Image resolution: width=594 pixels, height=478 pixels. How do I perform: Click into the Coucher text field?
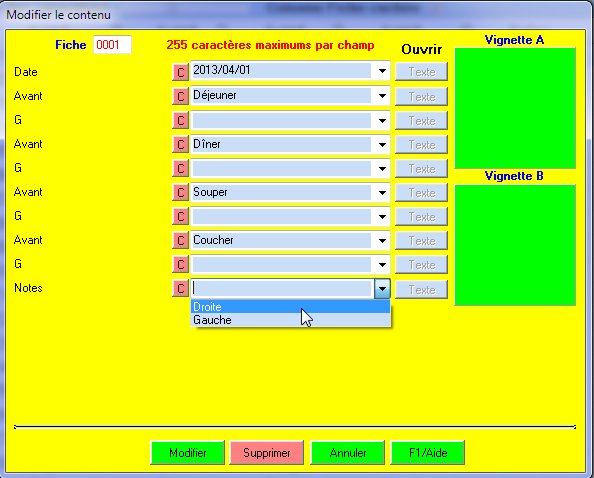click(x=282, y=241)
